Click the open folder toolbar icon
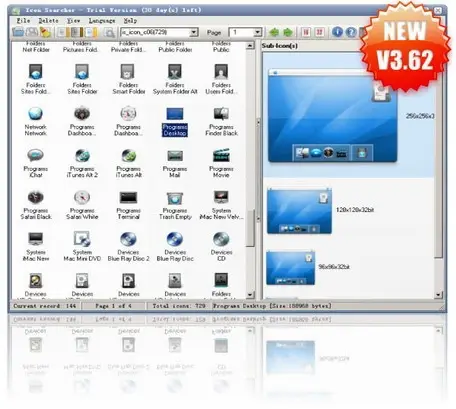 point(18,32)
